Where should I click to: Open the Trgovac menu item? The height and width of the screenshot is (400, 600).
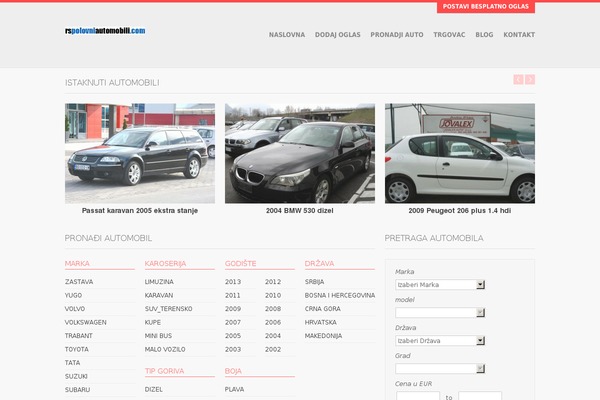click(449, 34)
